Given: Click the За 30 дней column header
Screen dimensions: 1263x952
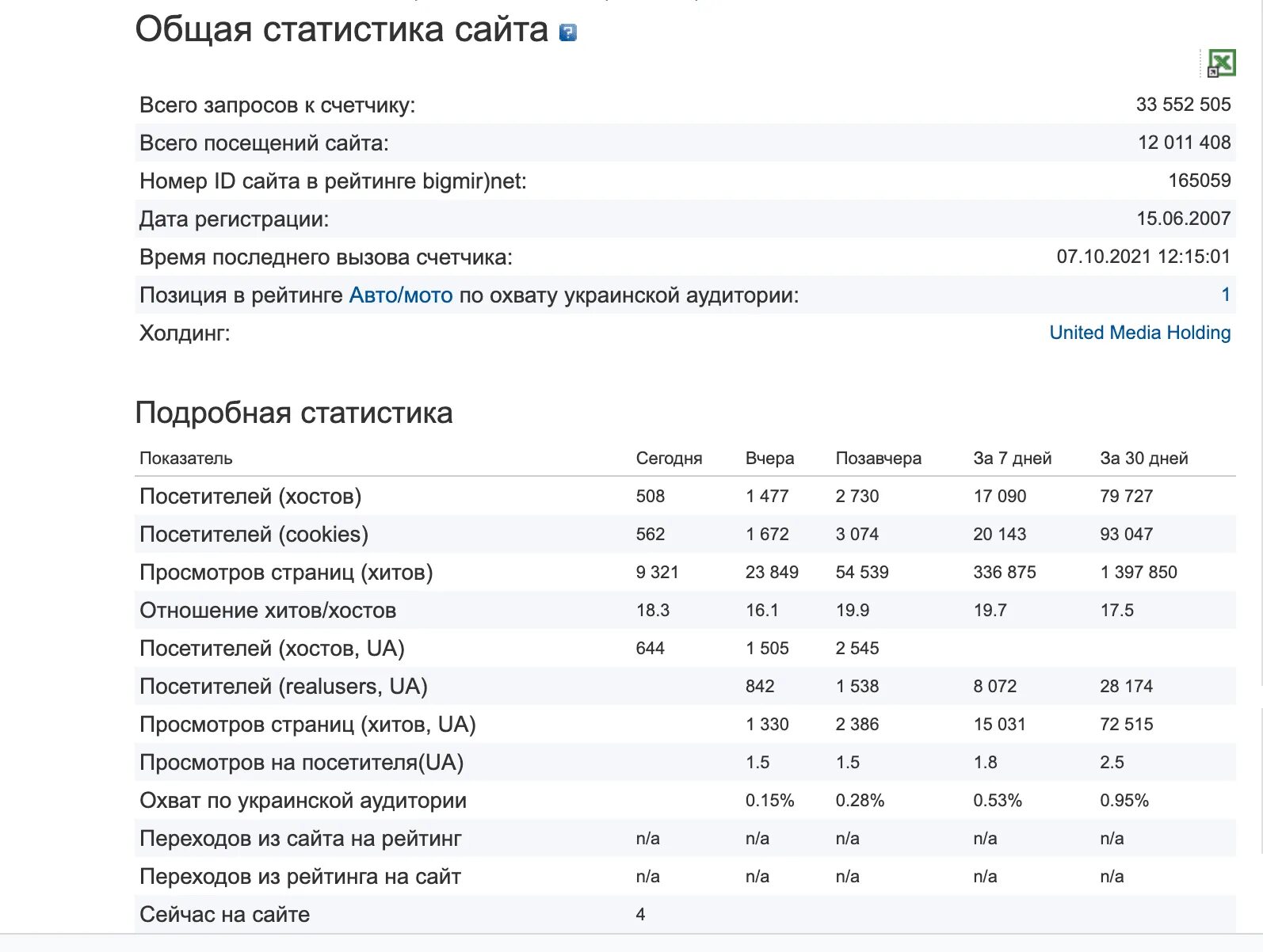Looking at the screenshot, I should tap(1143, 458).
